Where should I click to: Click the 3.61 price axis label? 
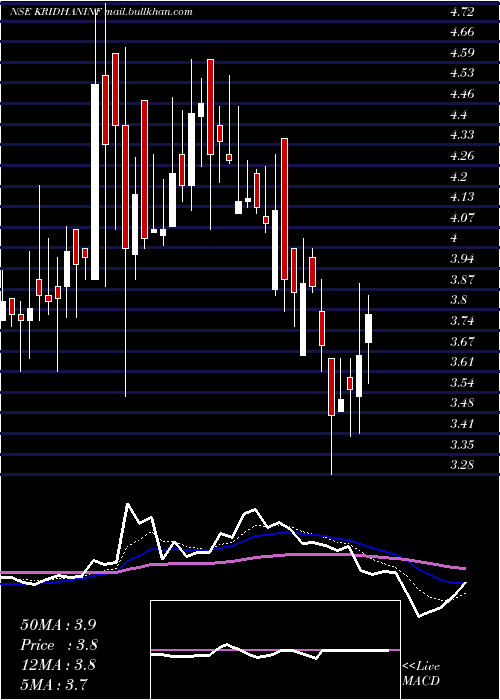[462, 362]
